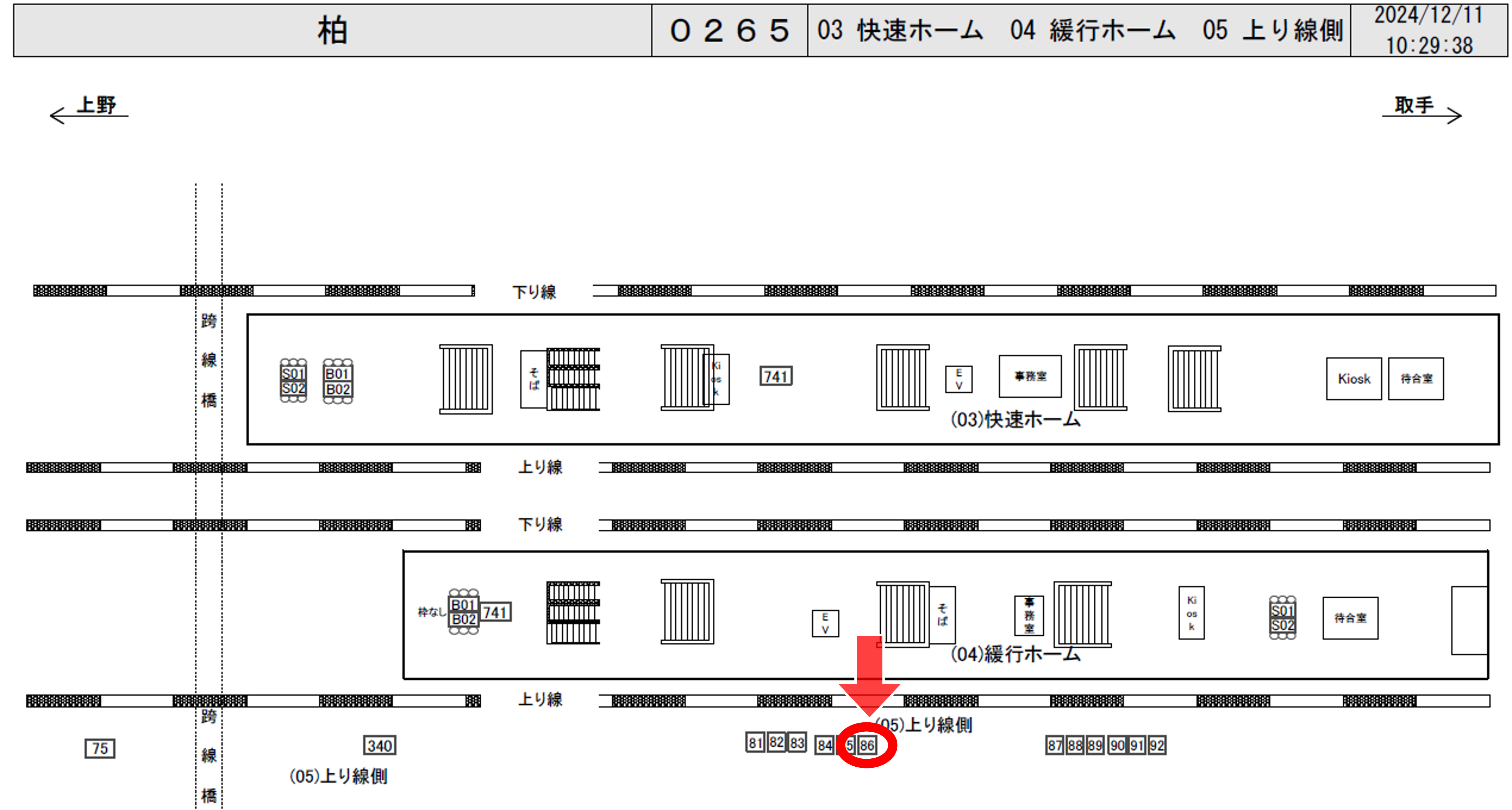
Task: Select ad slot number 340
Action: [379, 746]
